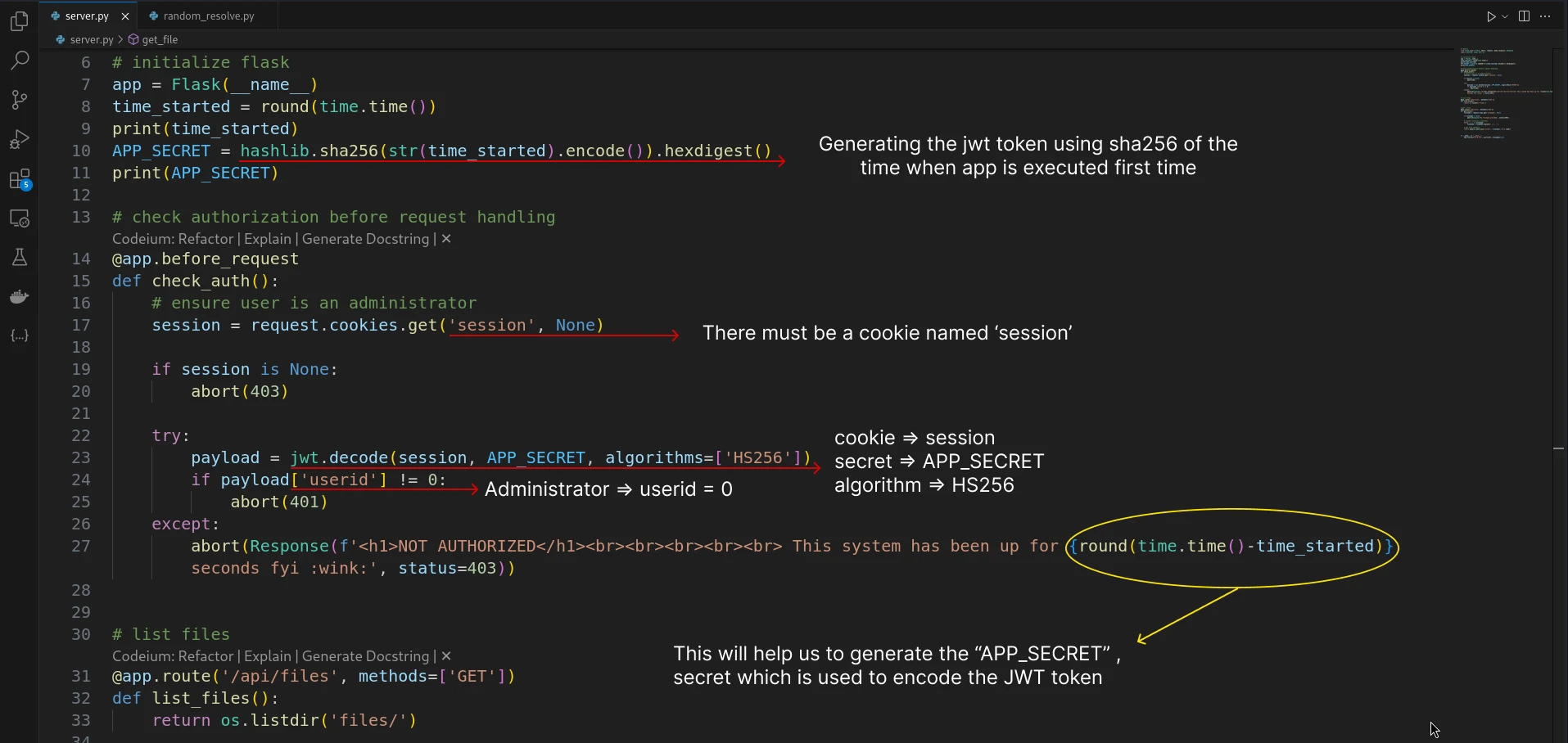This screenshot has height=743, width=1568.
Task: Split the editor to the right
Action: click(x=1524, y=16)
